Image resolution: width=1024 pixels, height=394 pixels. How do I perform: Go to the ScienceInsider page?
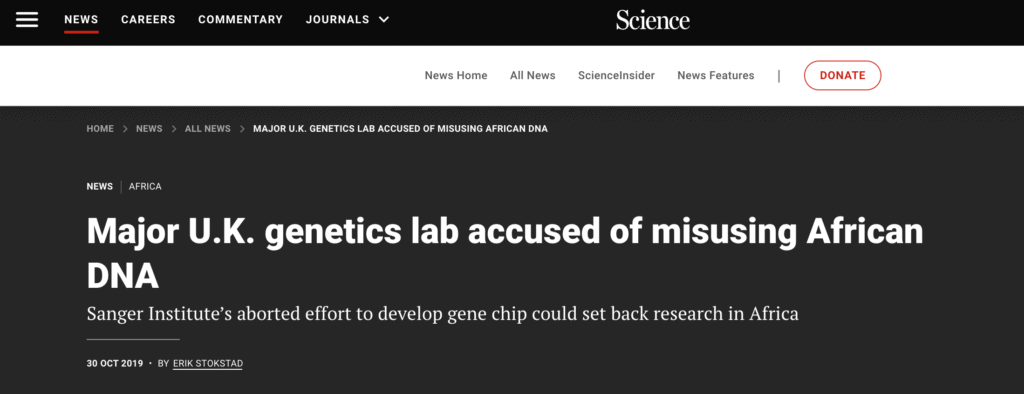coord(616,75)
